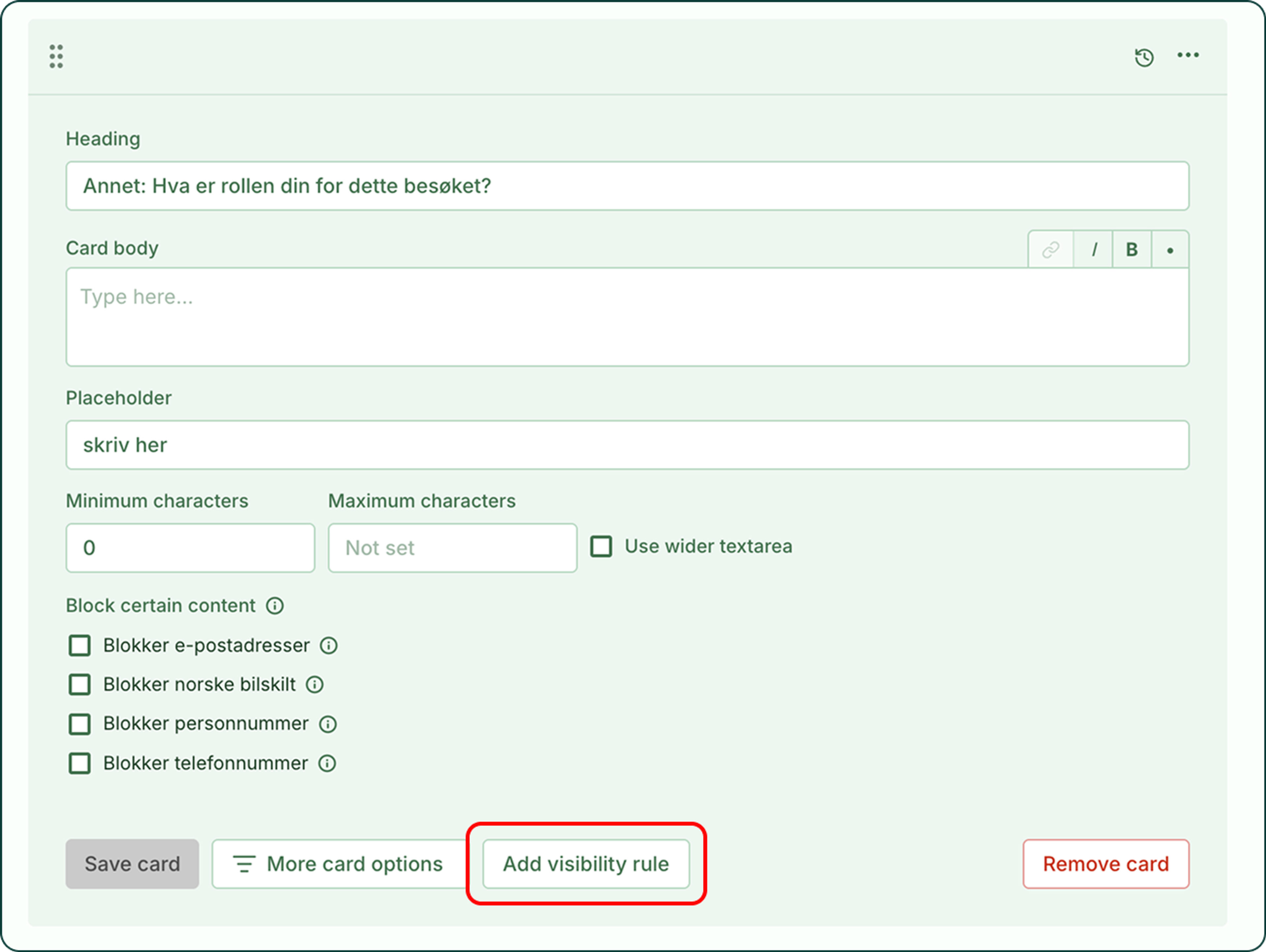Click the Block certain content label
The image size is (1266, 952).
[161, 605]
